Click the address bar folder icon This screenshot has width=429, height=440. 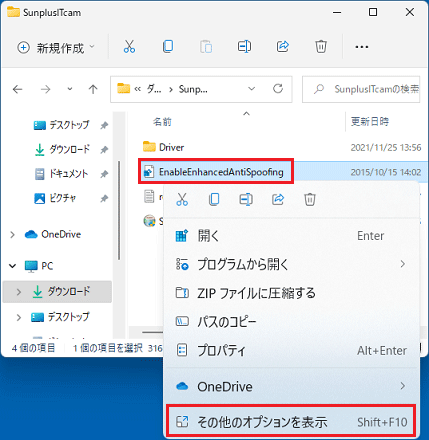click(123, 88)
